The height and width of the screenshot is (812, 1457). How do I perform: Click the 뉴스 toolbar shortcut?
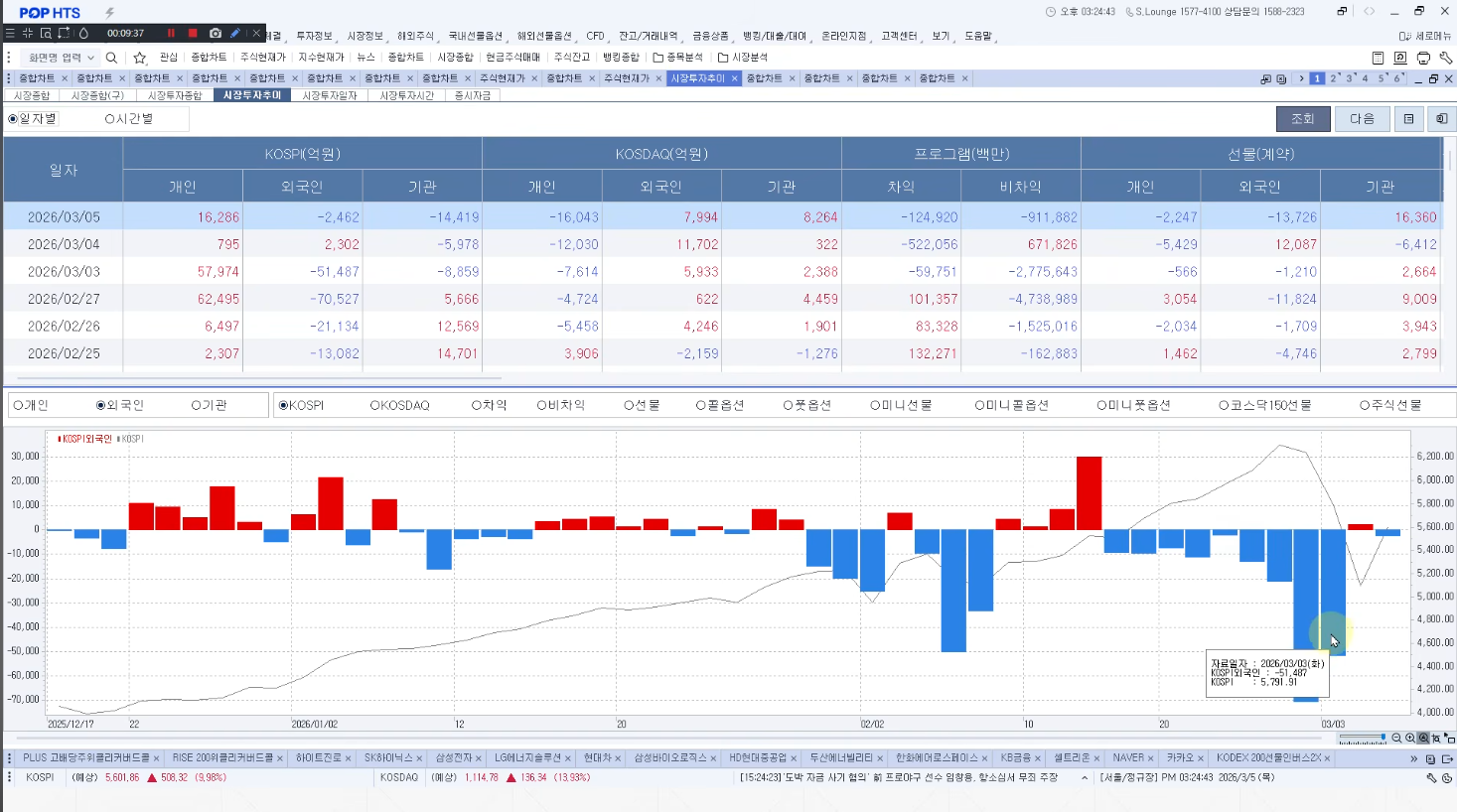366,58
